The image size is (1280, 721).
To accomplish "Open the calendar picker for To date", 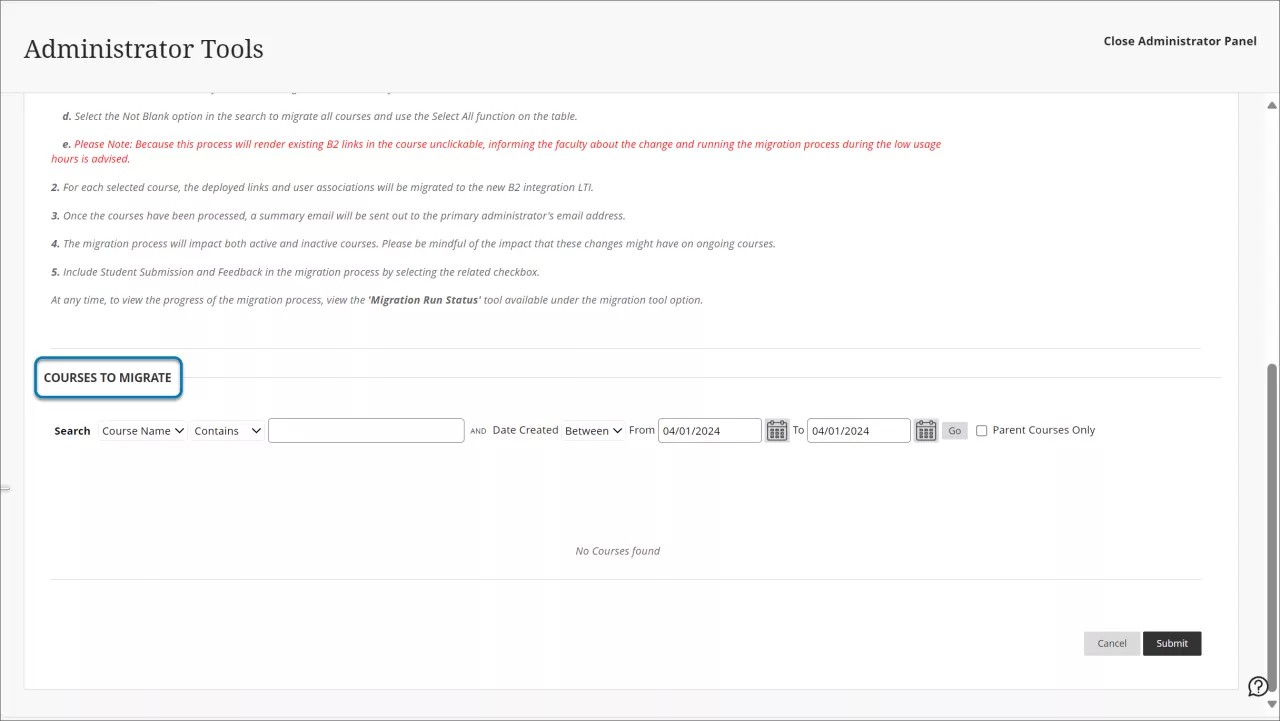I will click(x=925, y=430).
